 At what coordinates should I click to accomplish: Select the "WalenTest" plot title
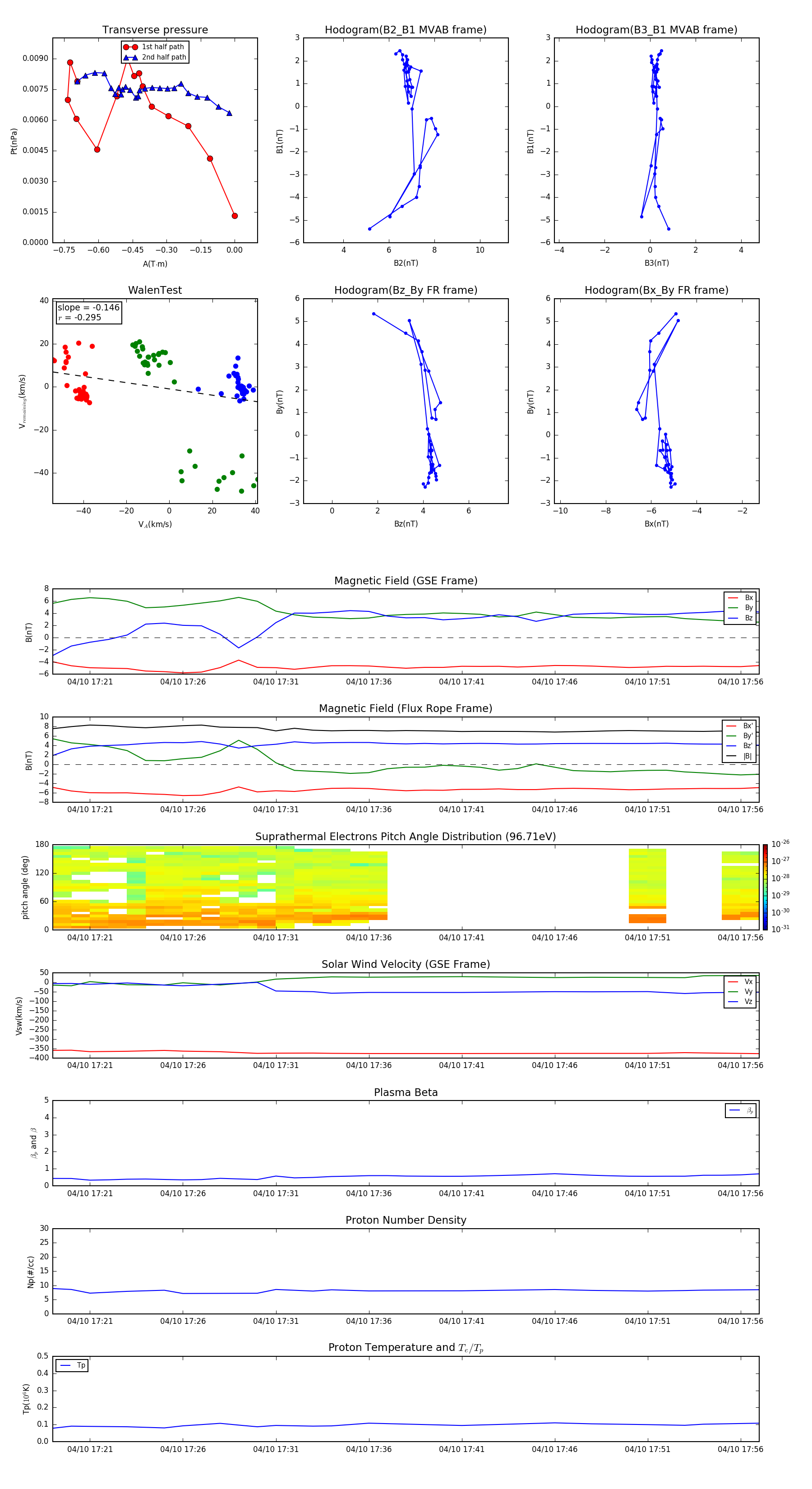[155, 290]
